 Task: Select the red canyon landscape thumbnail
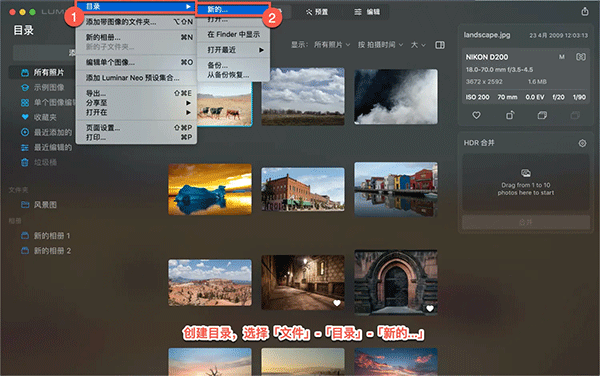pos(210,283)
